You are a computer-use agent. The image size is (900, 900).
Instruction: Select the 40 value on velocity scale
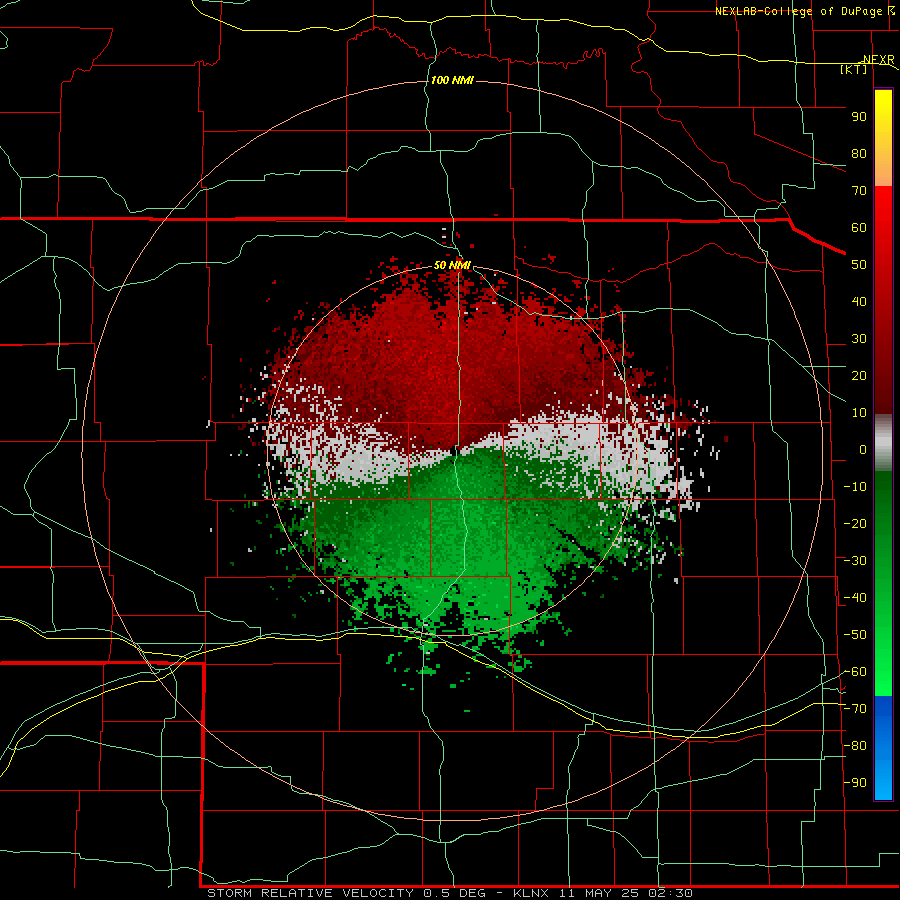pos(859,301)
